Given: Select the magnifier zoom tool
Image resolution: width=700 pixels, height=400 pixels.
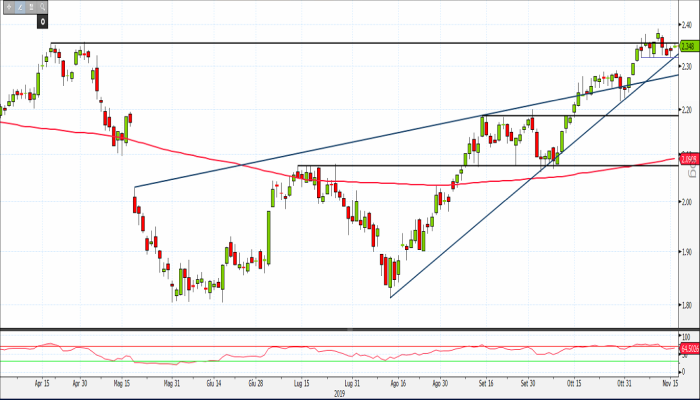Looking at the screenshot, I should (41, 6).
